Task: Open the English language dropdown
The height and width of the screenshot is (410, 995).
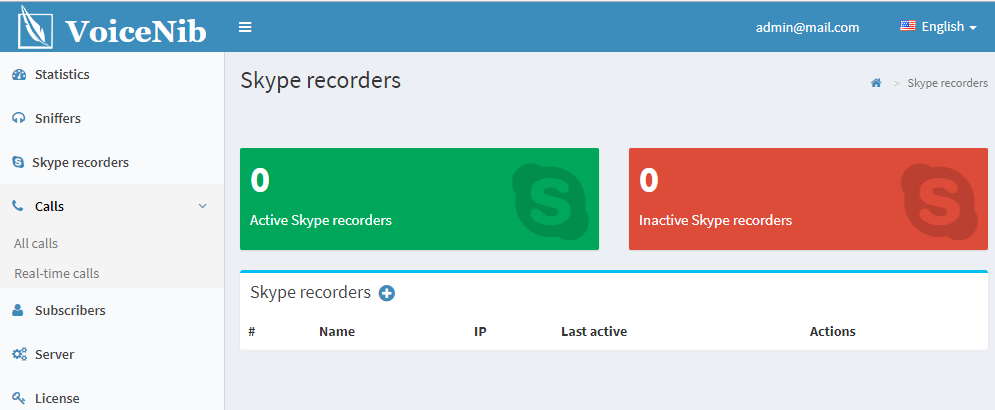Action: (938, 27)
